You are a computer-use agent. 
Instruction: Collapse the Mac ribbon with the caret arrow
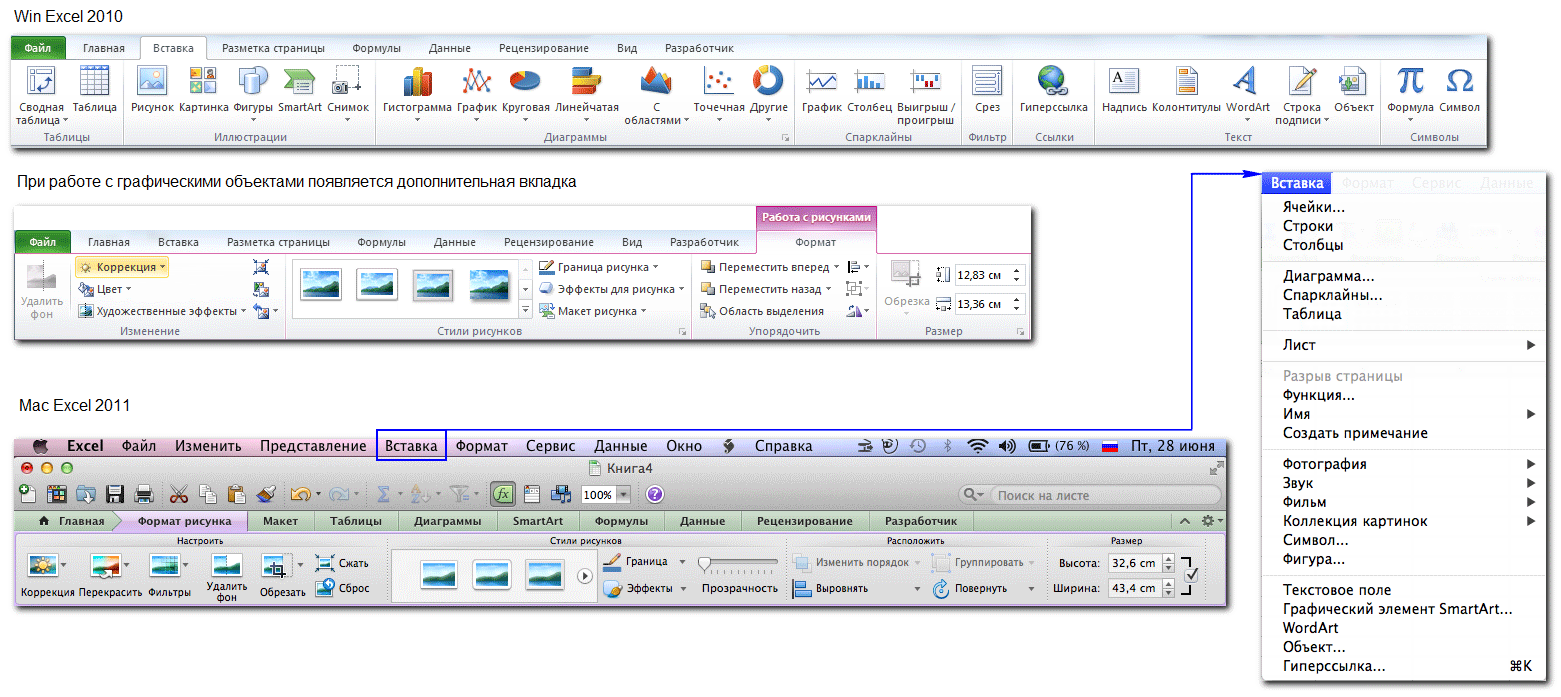(1185, 521)
